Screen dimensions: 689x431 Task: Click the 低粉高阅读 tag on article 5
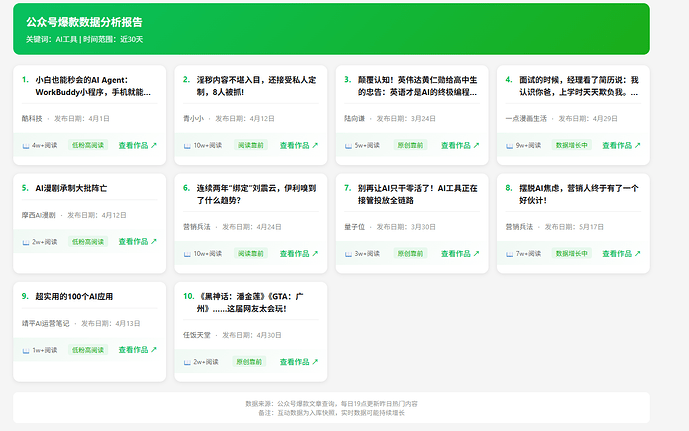pos(88,242)
